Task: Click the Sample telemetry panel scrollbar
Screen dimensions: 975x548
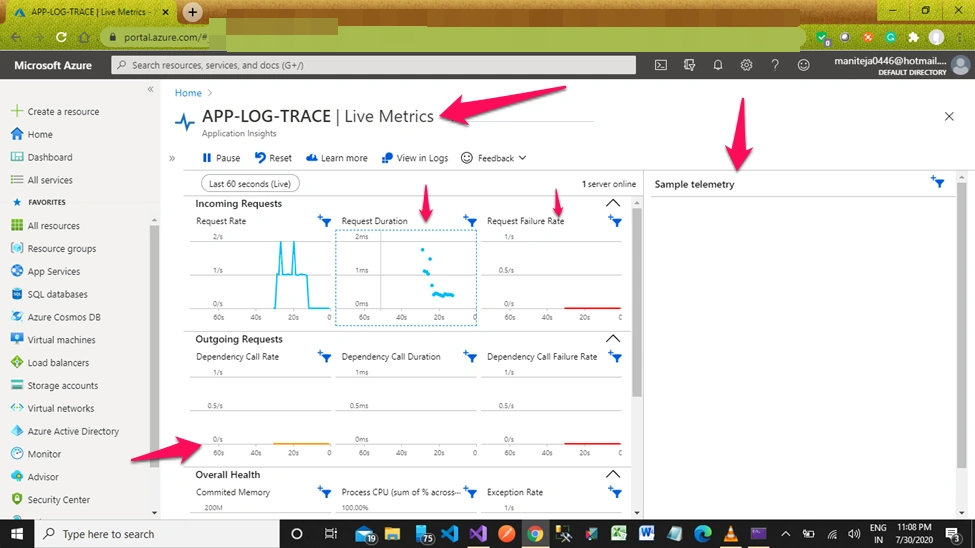Action: 961,323
